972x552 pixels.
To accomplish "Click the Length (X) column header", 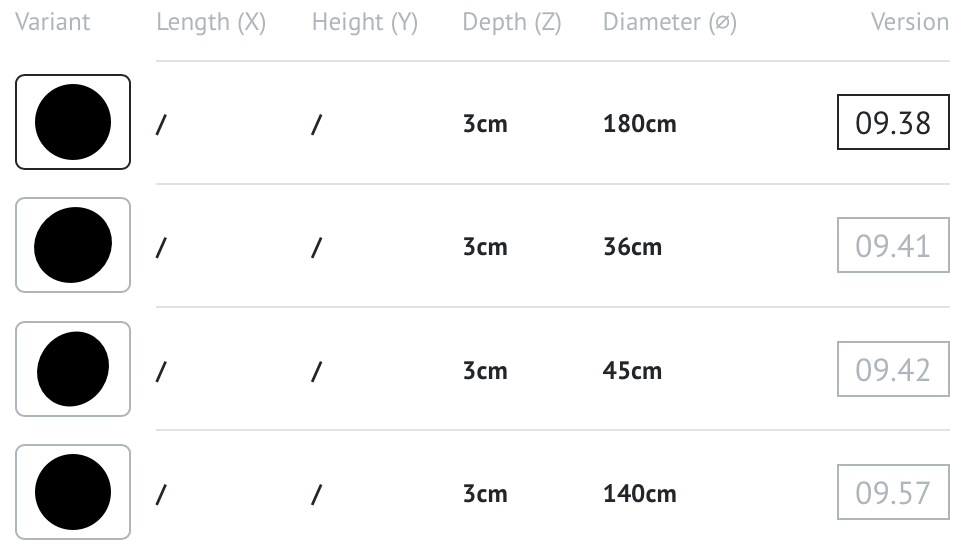I will (x=211, y=22).
